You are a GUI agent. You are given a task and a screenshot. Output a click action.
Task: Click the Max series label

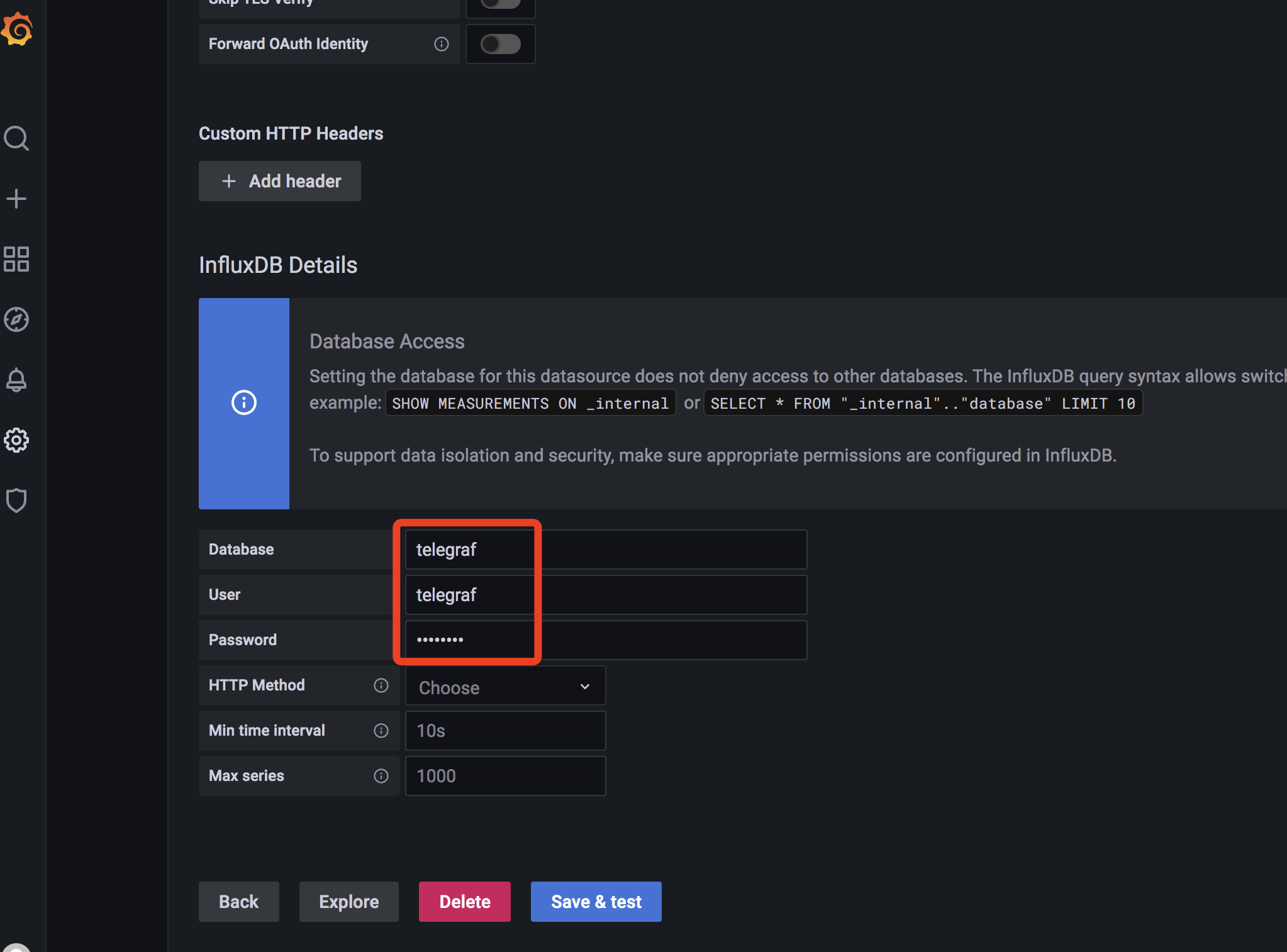click(247, 776)
